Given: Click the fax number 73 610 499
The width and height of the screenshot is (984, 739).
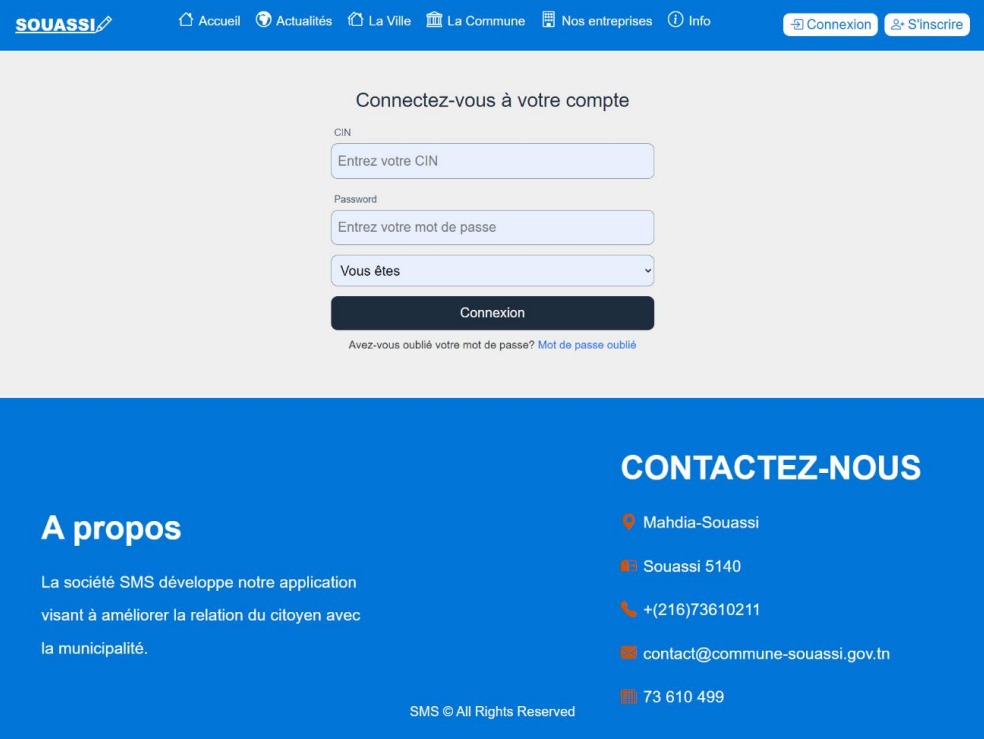Looking at the screenshot, I should 683,697.
